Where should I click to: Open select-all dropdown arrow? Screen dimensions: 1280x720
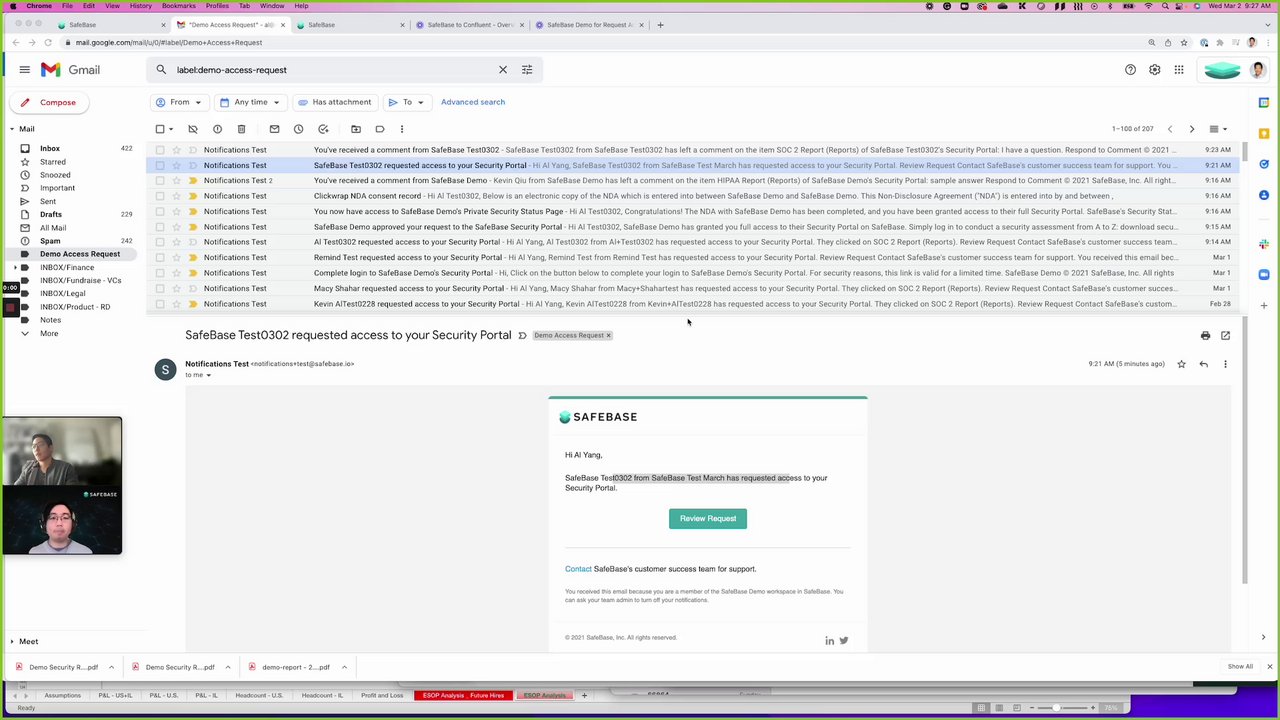(x=171, y=129)
